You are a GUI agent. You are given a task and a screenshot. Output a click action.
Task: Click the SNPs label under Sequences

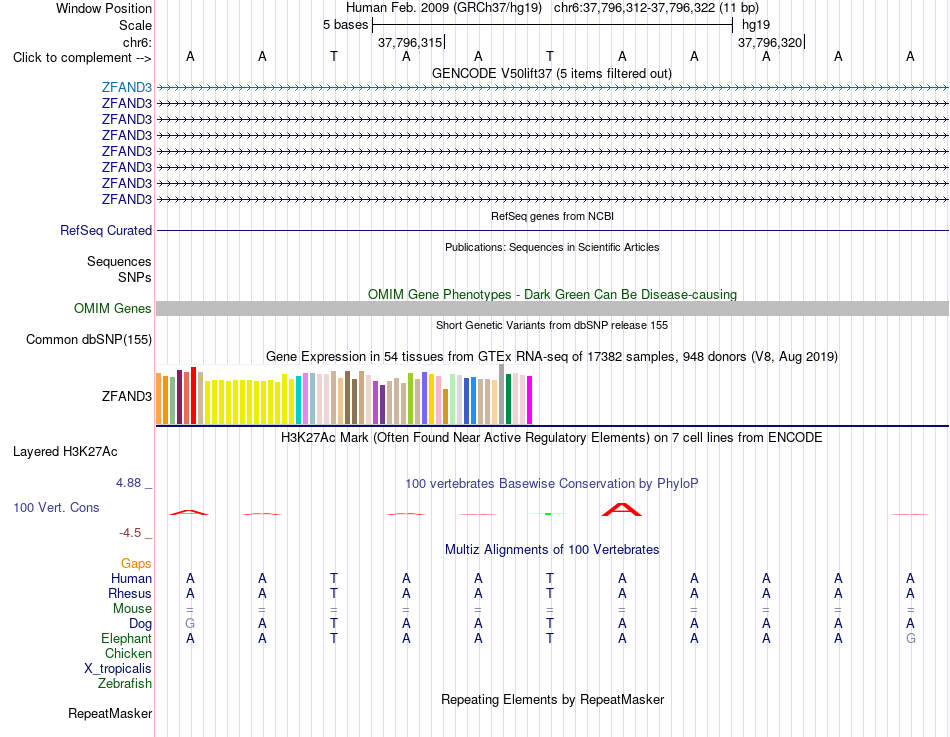(135, 277)
